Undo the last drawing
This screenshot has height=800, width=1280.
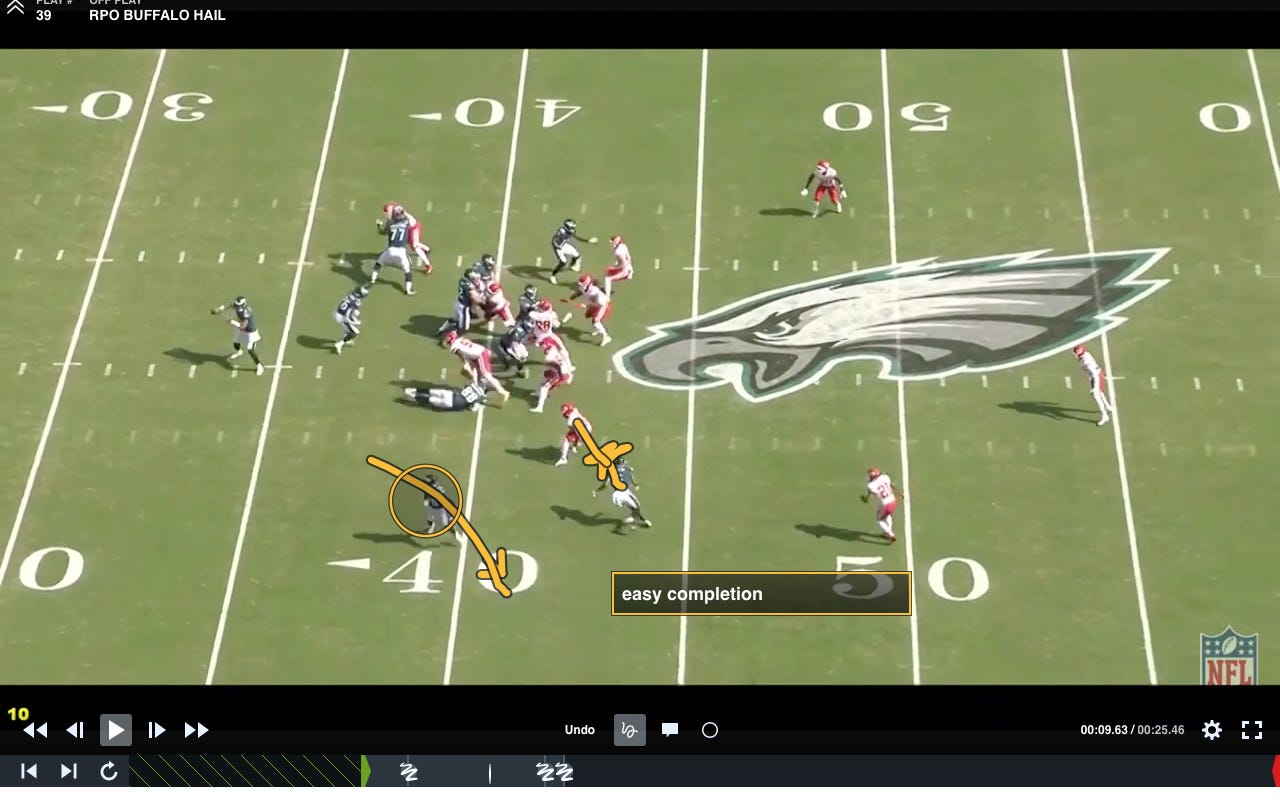click(580, 730)
